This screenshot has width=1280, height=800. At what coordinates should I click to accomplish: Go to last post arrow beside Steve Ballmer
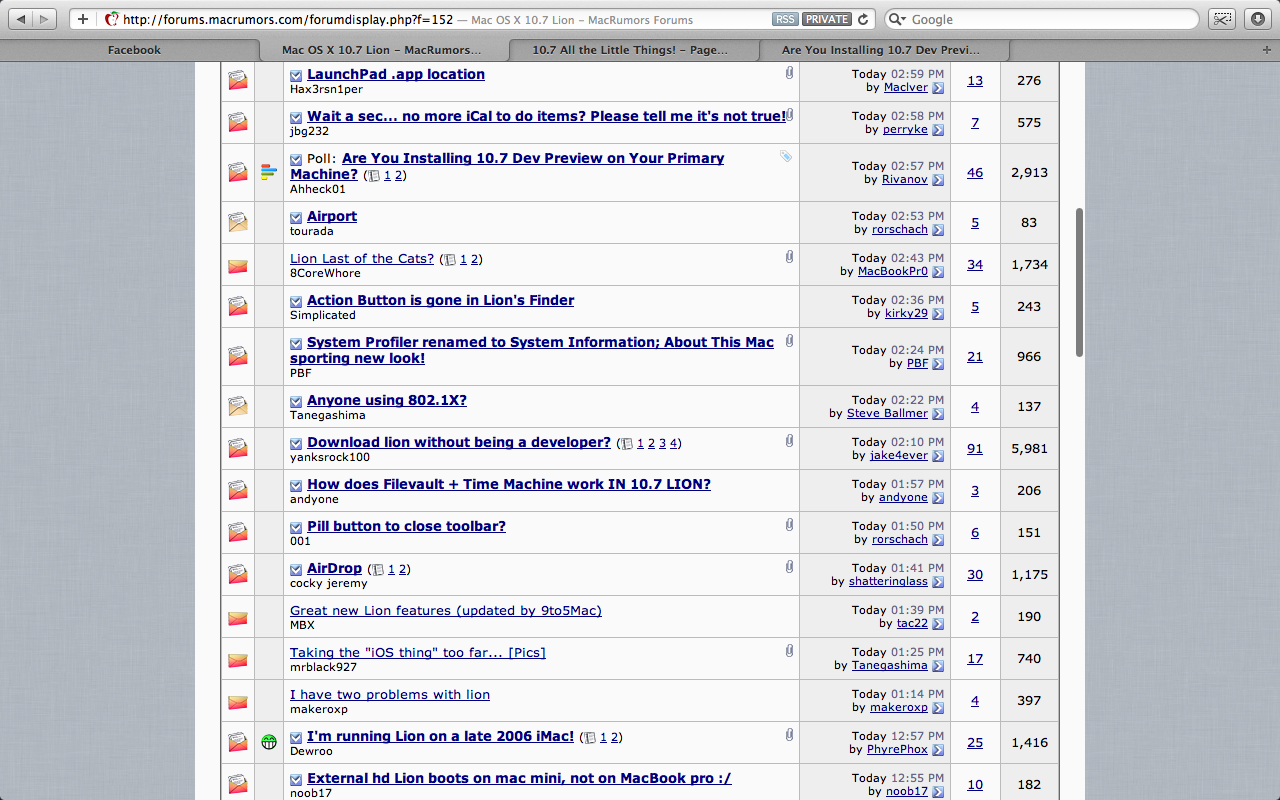coord(938,414)
